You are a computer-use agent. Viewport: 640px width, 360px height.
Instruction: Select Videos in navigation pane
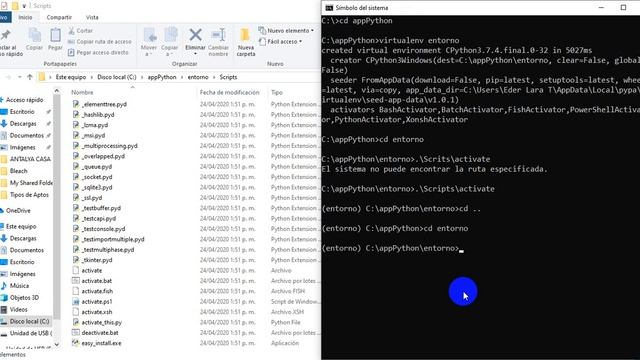[x=18, y=309]
